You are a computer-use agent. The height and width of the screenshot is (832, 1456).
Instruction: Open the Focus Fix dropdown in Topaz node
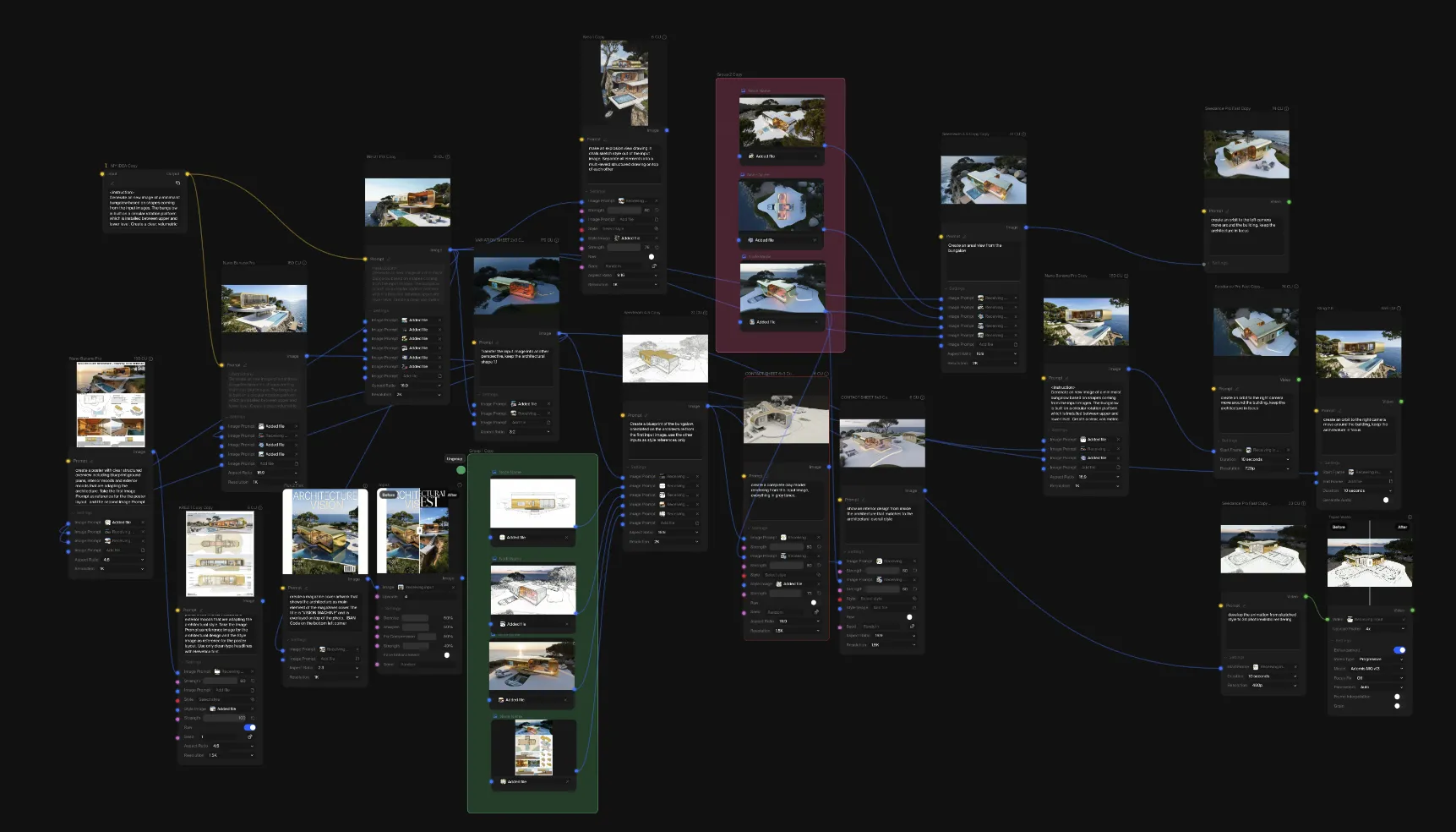click(1380, 678)
